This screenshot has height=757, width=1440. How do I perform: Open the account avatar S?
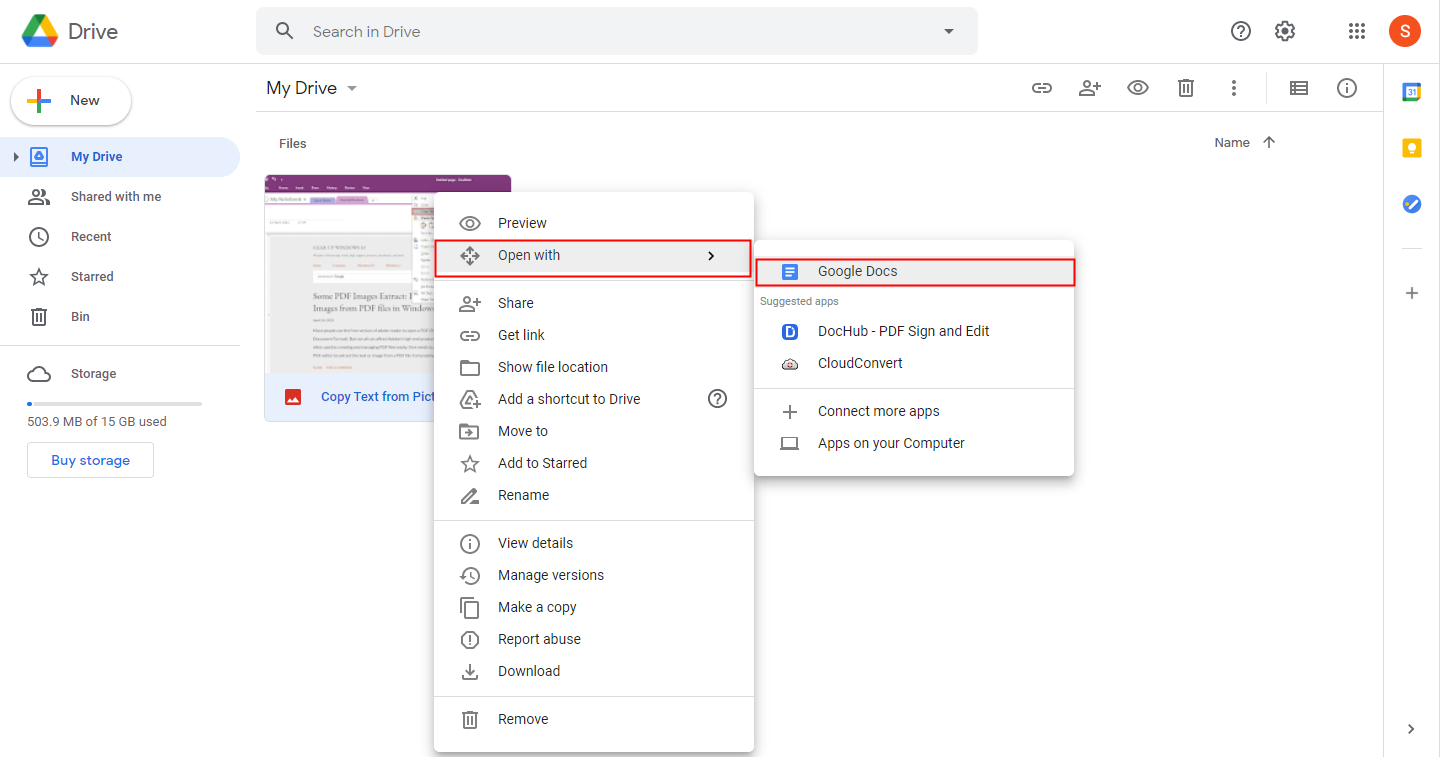coord(1404,31)
